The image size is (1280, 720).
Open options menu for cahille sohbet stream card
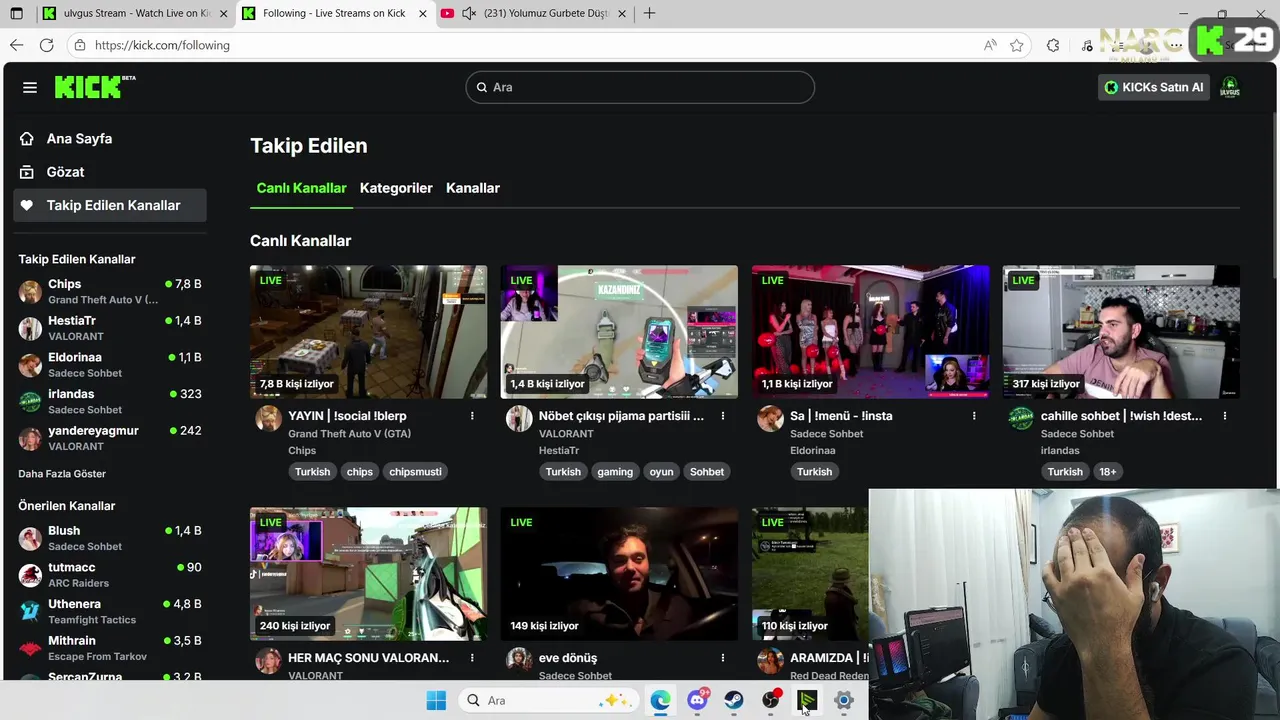(1224, 416)
